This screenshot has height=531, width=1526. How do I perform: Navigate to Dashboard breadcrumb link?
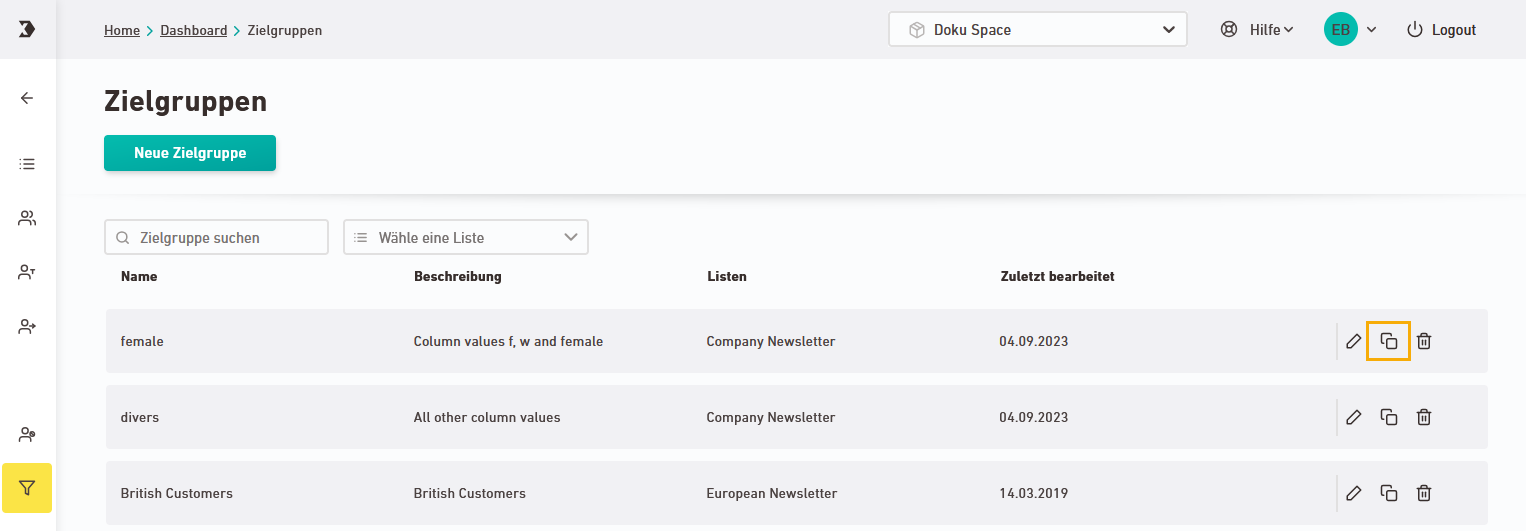tap(193, 30)
